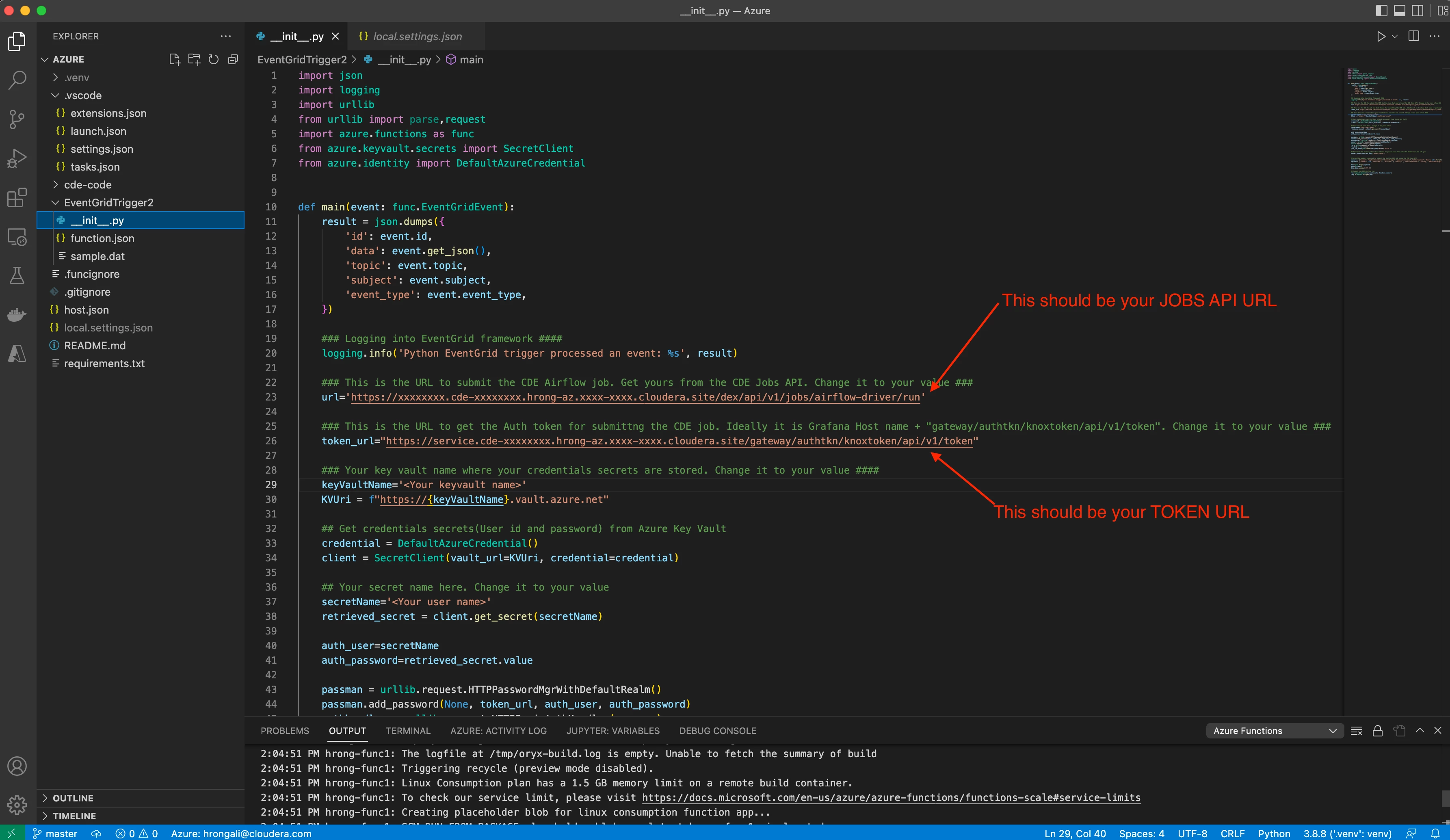The height and width of the screenshot is (840, 1450).
Task: Open the Extensions view
Action: click(x=17, y=197)
